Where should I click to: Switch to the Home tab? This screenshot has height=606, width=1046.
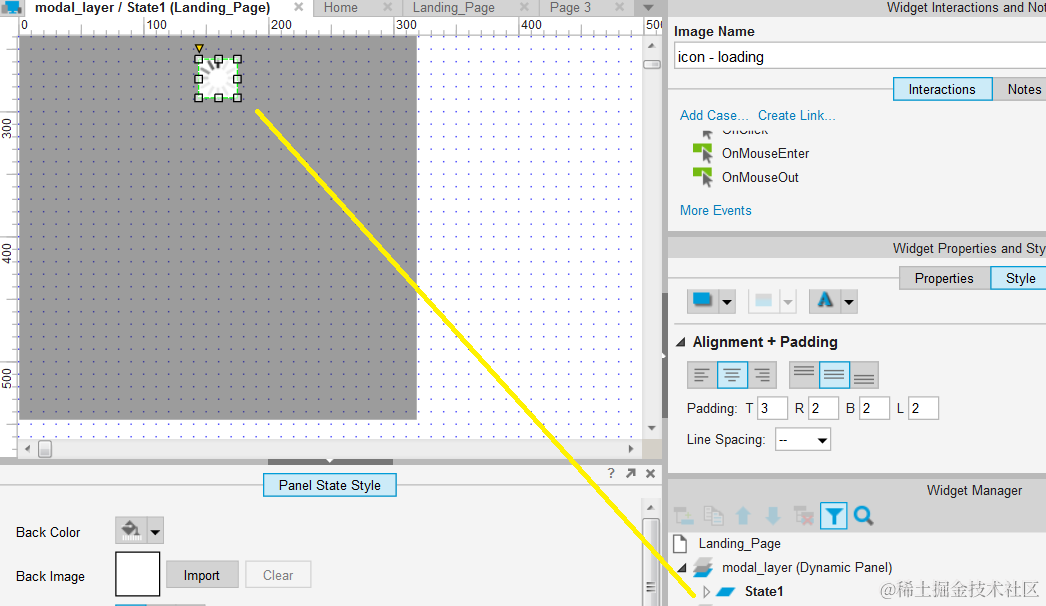pos(341,7)
